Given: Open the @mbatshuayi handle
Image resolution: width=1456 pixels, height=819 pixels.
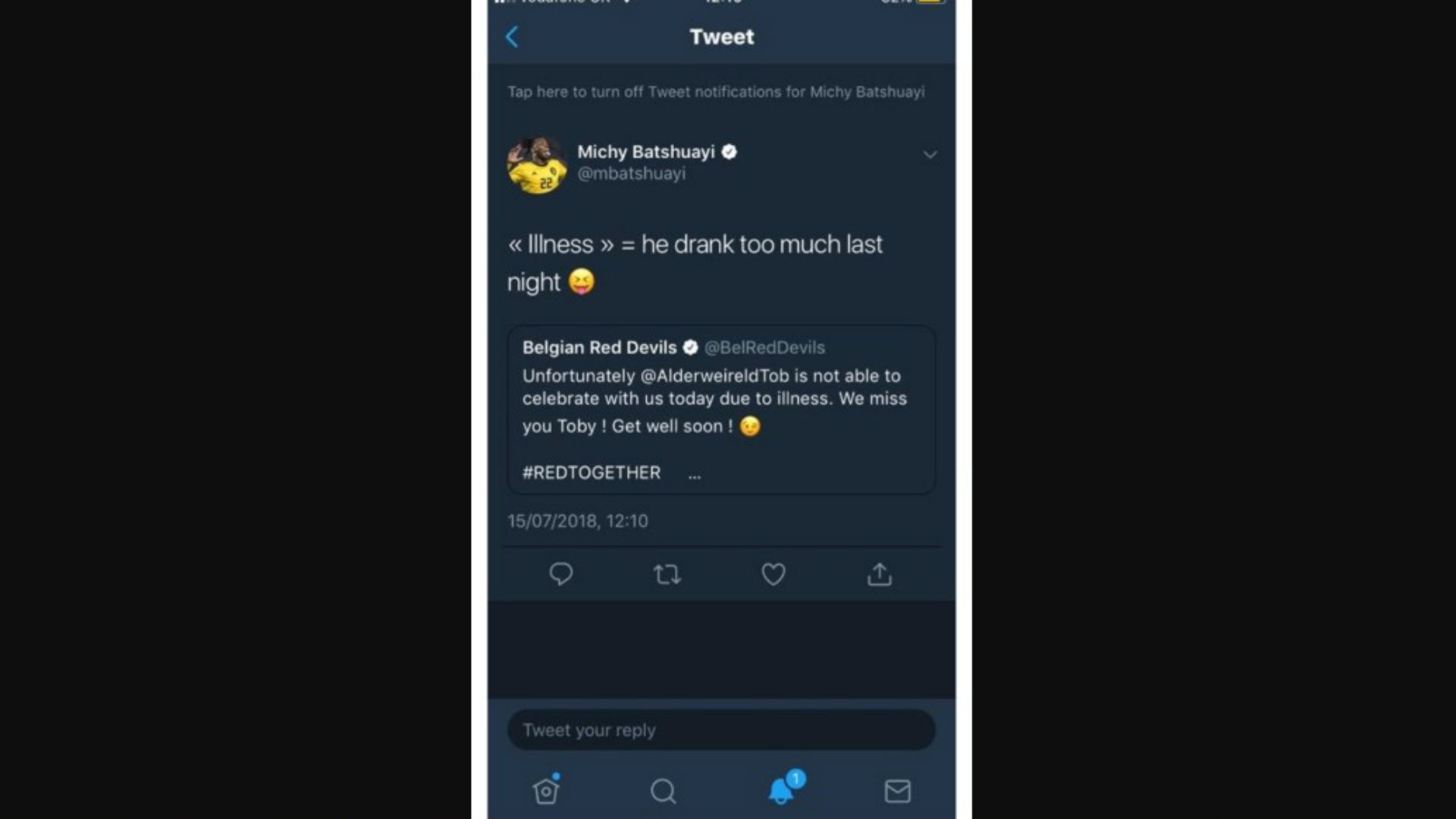Looking at the screenshot, I should tap(632, 174).
